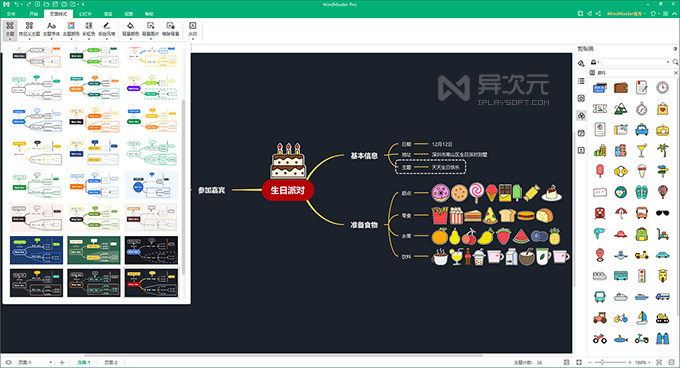Screen dimensions: 680x368
Task: Insert the red location pin clipart
Action: (x=600, y=255)
